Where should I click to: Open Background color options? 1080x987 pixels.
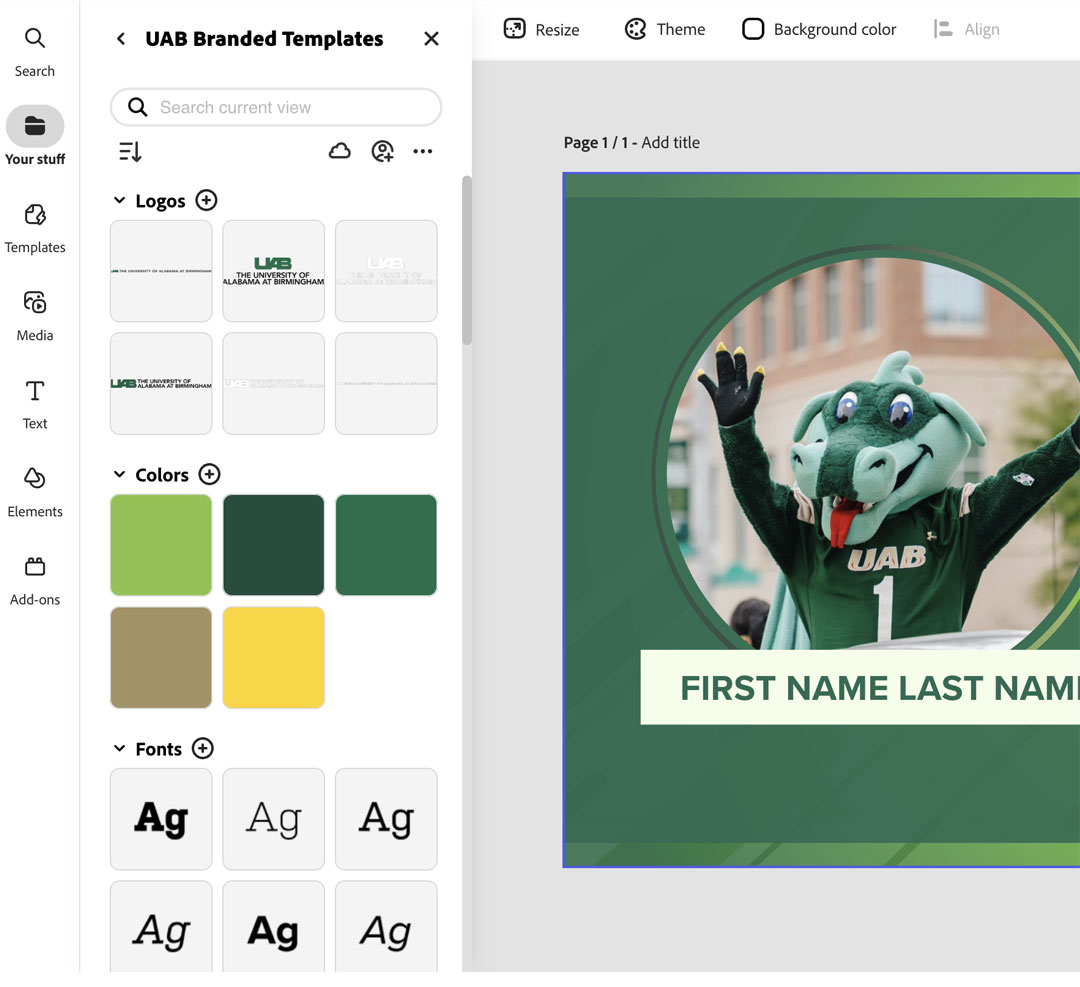pyautogui.click(x=818, y=29)
